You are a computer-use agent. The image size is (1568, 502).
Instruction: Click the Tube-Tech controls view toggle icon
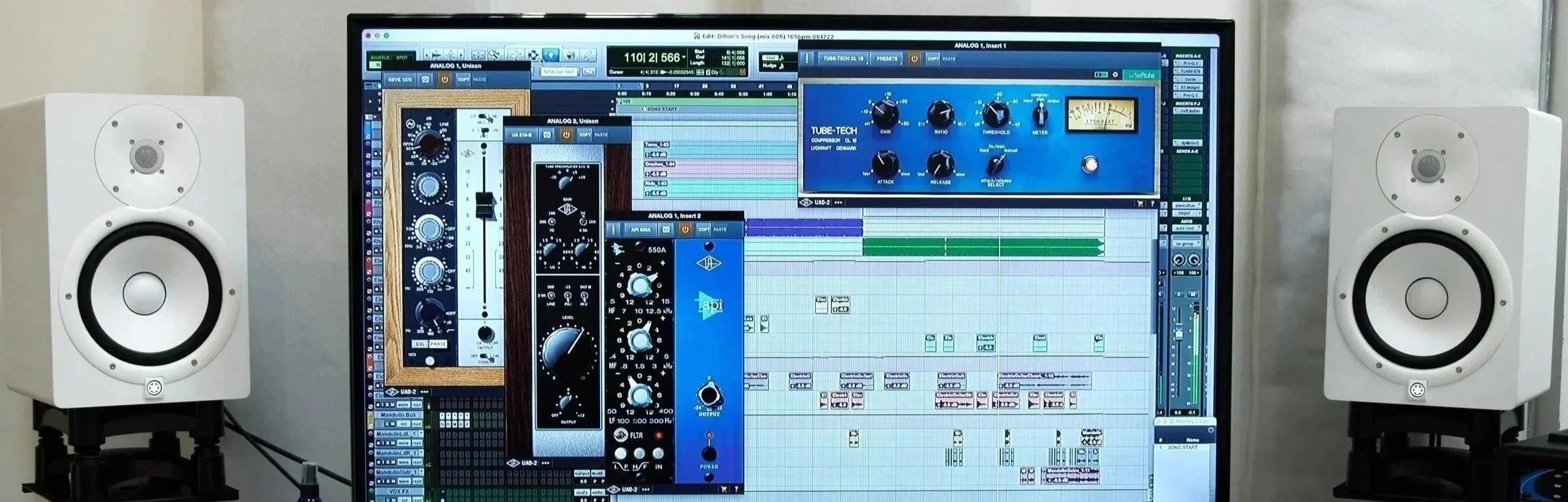[x=1101, y=75]
